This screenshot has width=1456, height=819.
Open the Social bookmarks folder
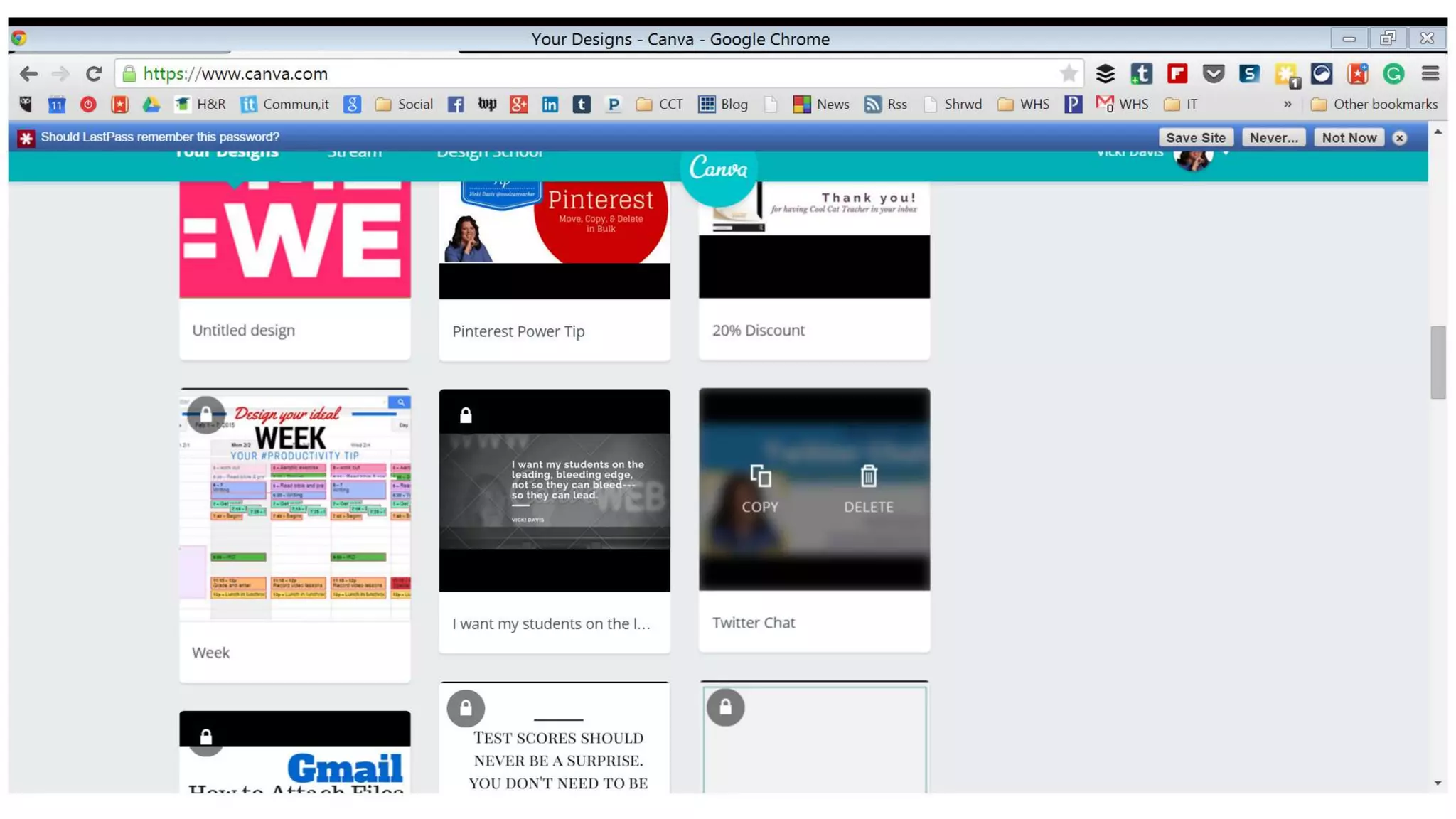point(403,105)
